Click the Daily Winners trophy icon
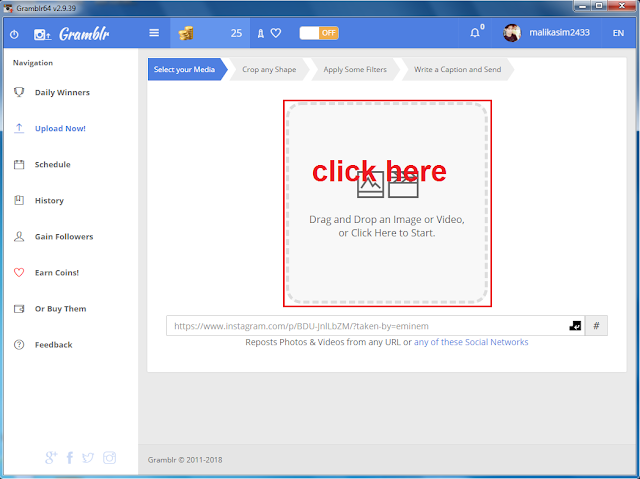Image resolution: width=640 pixels, height=479 pixels. pyautogui.click(x=19, y=92)
